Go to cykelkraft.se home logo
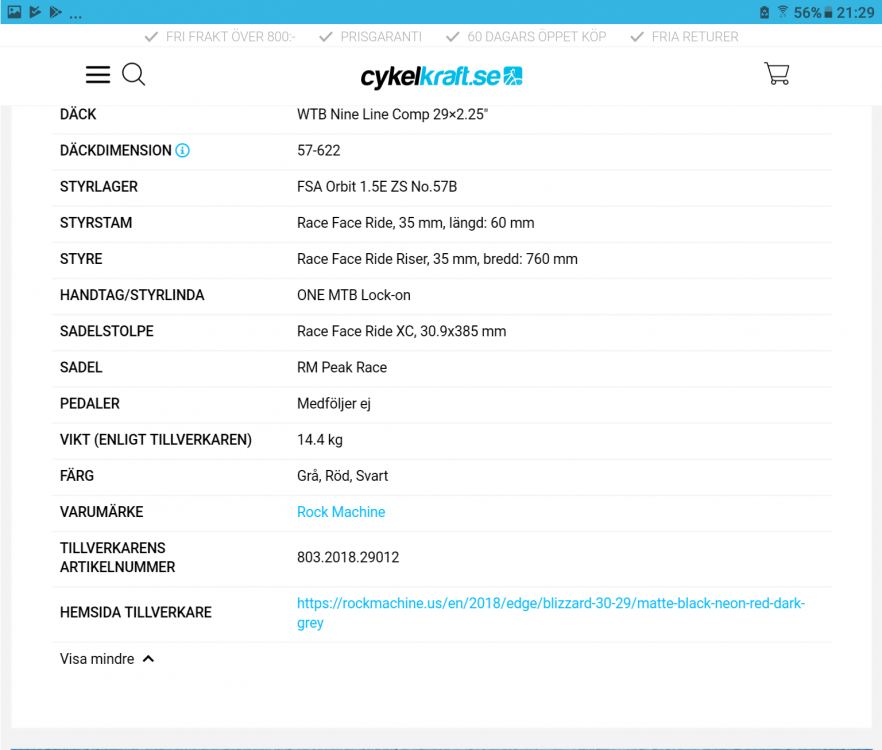Screen dimensions: 882x750 (x=442, y=77)
